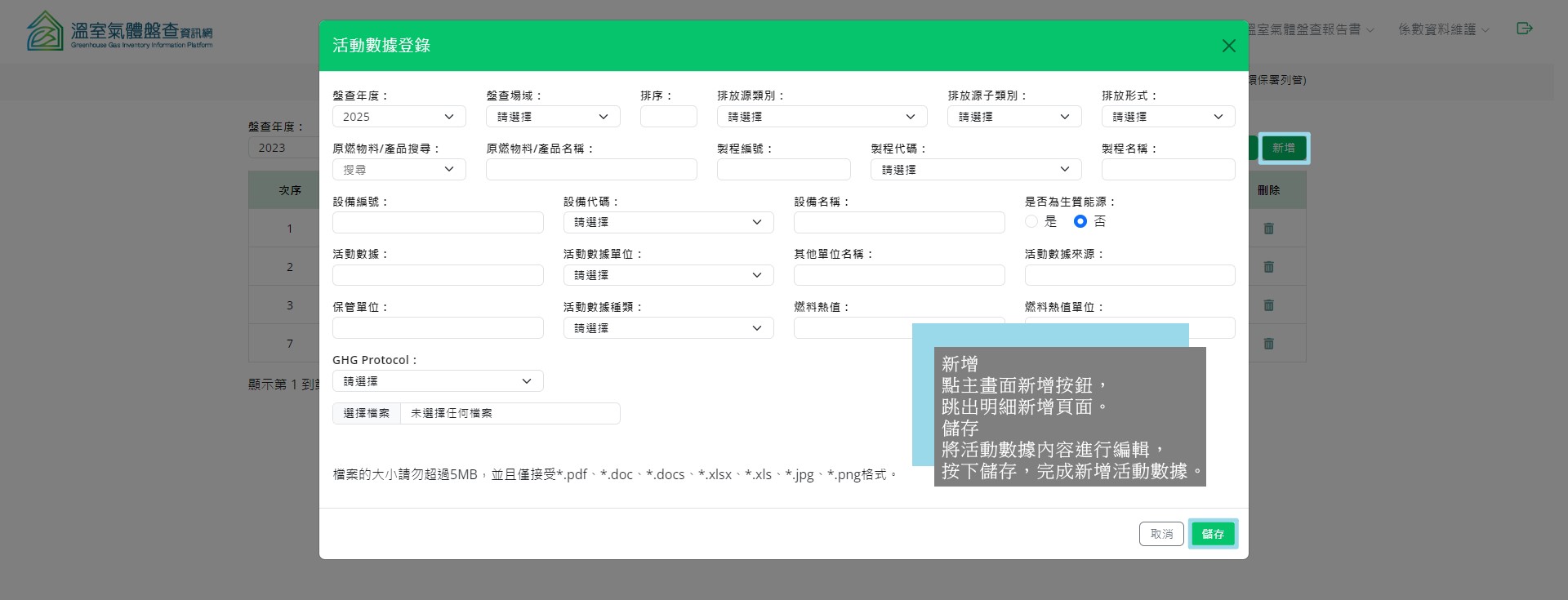
Task: Click the 儲存 button
Action: click(x=1213, y=534)
